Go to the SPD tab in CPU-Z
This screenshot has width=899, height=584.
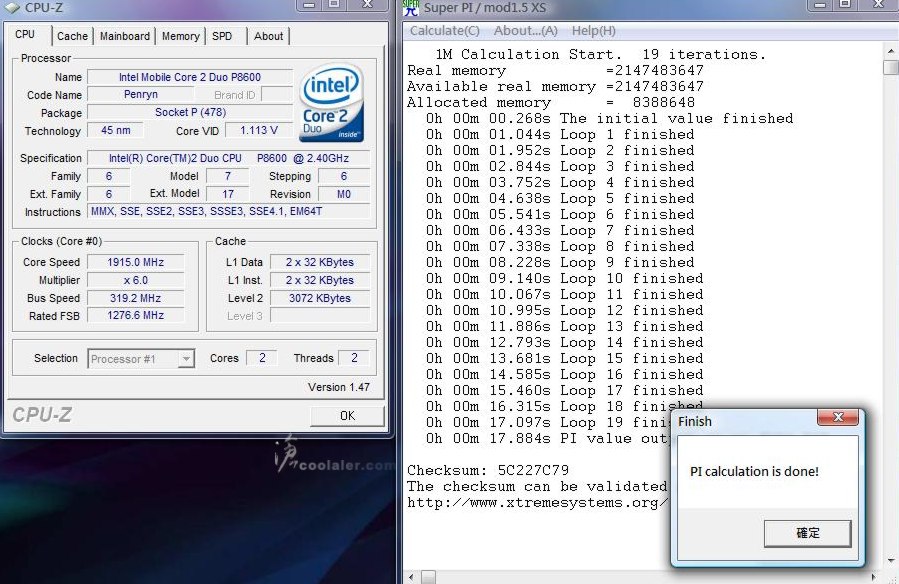click(222, 36)
